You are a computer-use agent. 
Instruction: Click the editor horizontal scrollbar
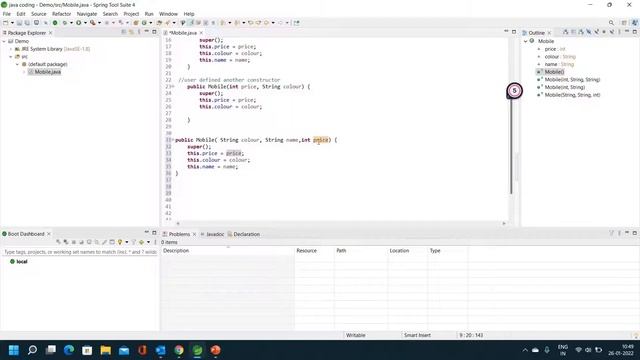(x=341, y=223)
